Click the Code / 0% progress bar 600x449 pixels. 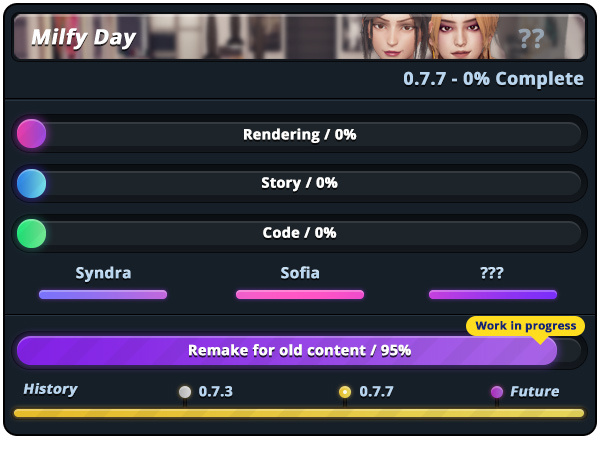point(299,233)
